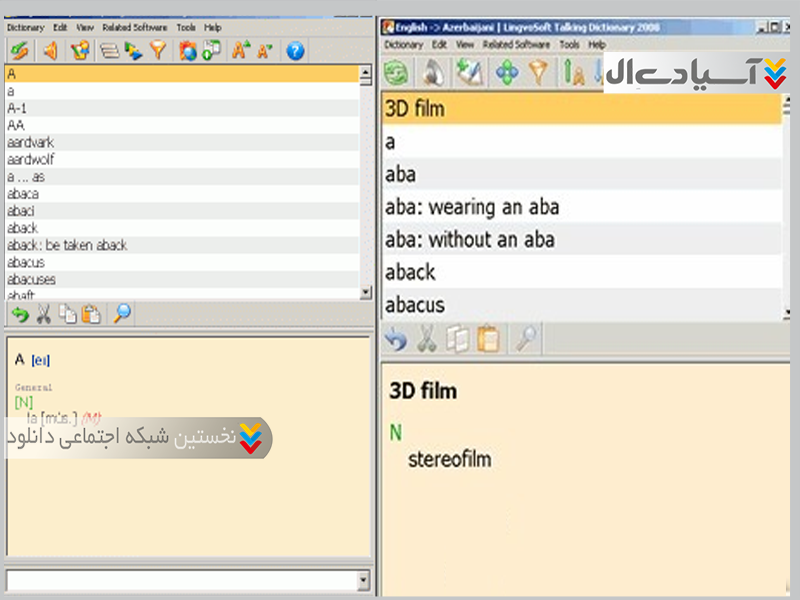The image size is (800, 600).
Task: Click scrollbar down arrow of left word list
Action: tap(365, 292)
